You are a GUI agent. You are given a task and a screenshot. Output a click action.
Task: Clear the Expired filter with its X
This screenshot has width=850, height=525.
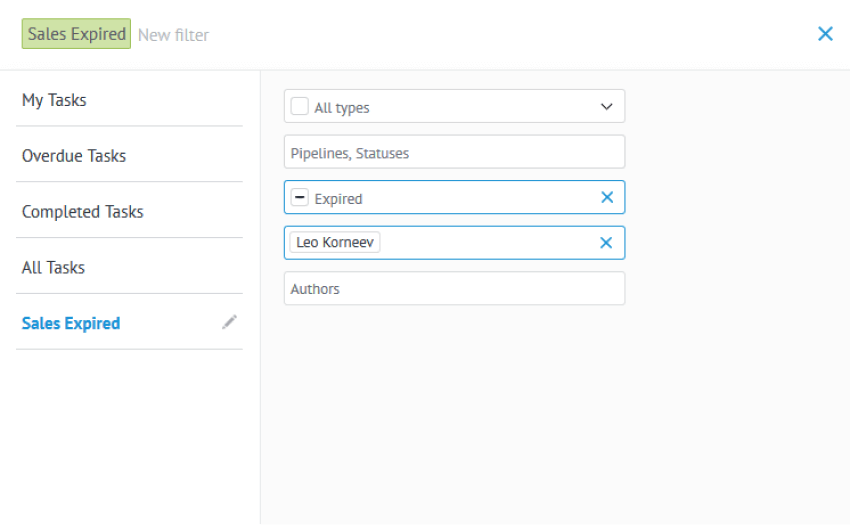607,197
